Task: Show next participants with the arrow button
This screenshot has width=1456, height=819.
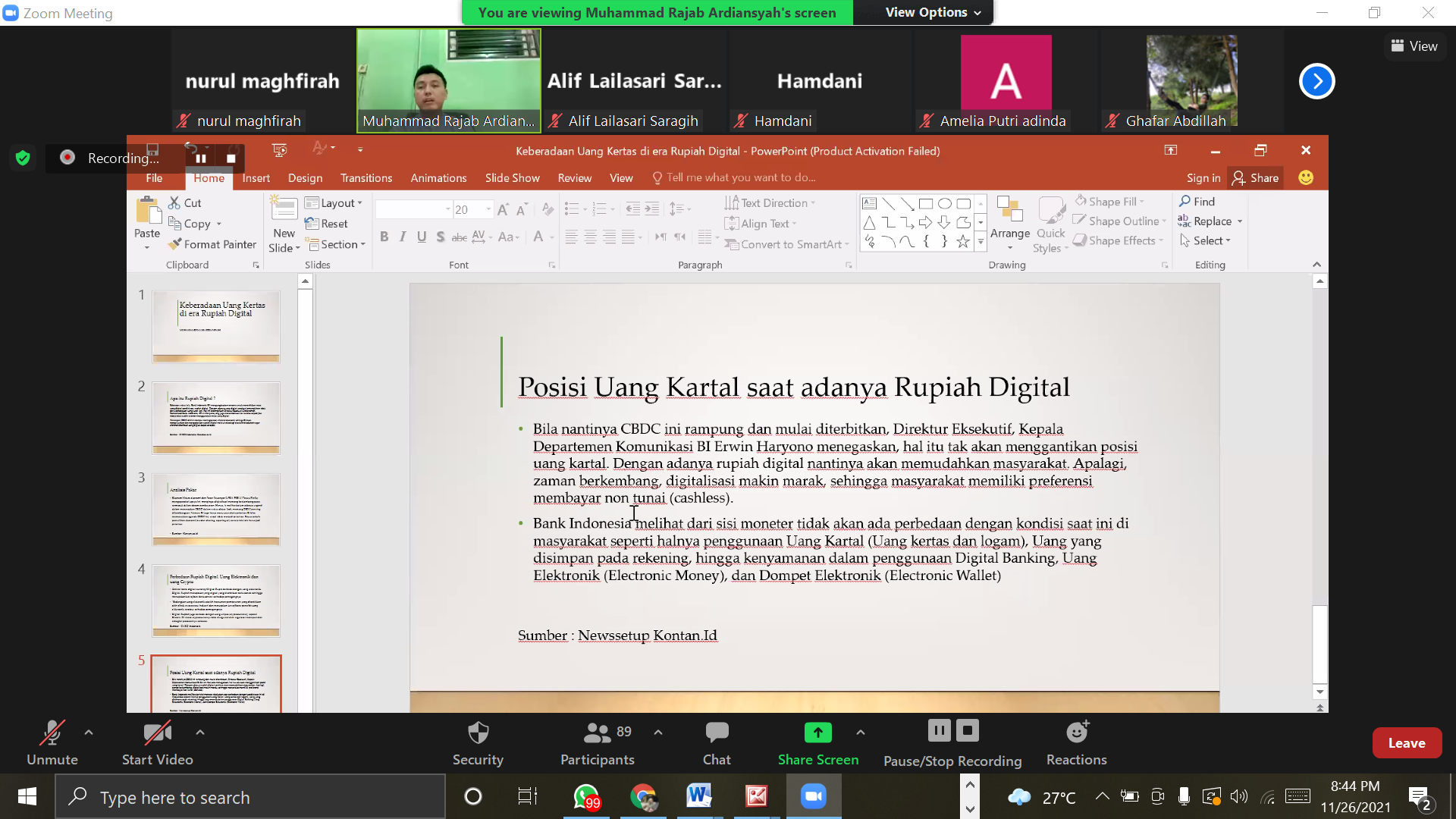Action: [x=1316, y=81]
